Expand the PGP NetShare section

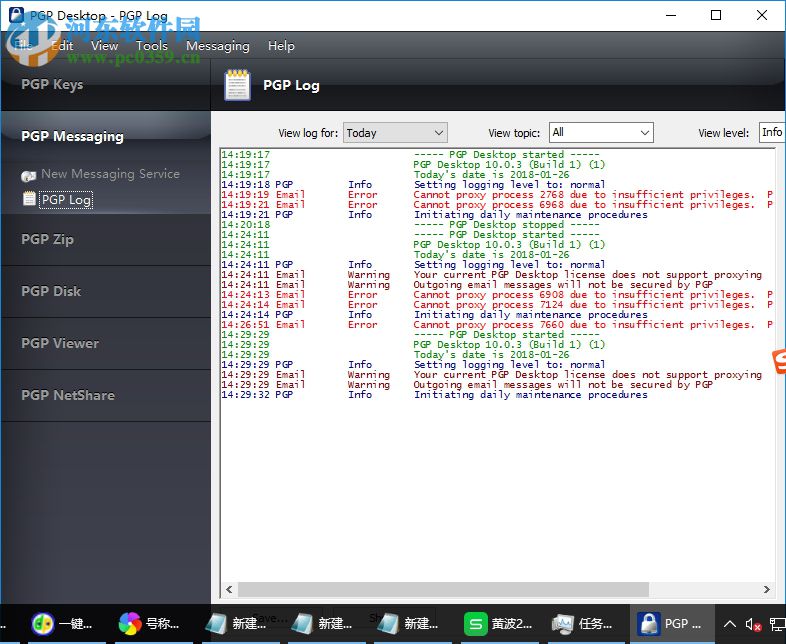(x=106, y=395)
